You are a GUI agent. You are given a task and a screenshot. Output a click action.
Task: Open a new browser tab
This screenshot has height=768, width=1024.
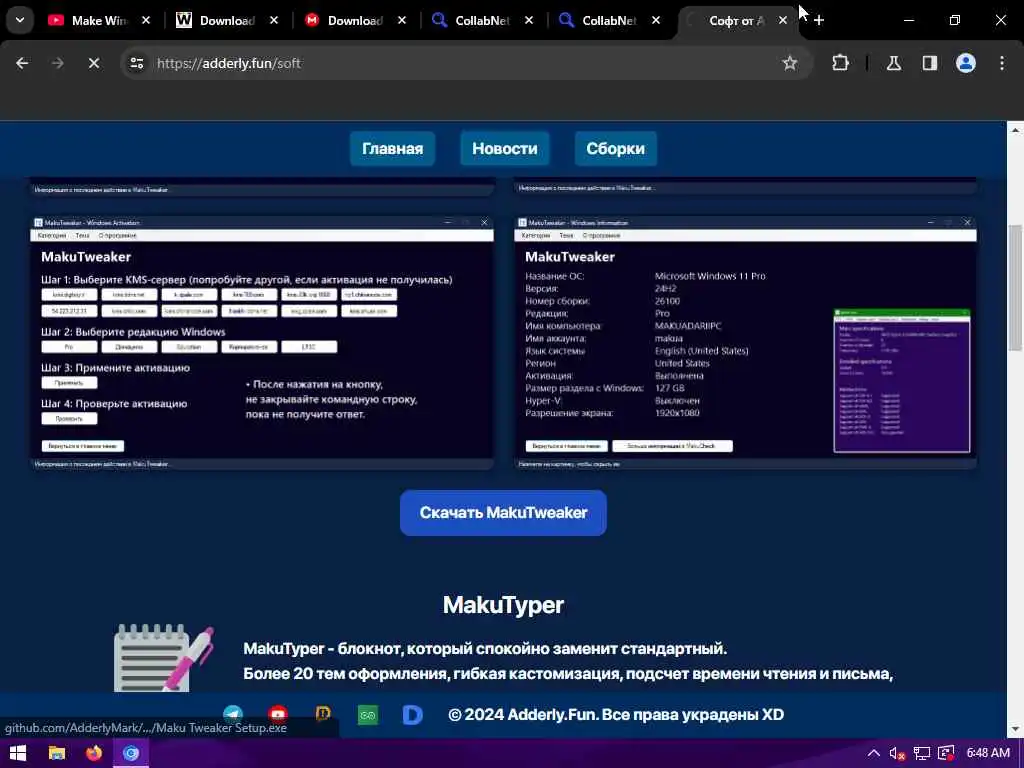(x=818, y=20)
